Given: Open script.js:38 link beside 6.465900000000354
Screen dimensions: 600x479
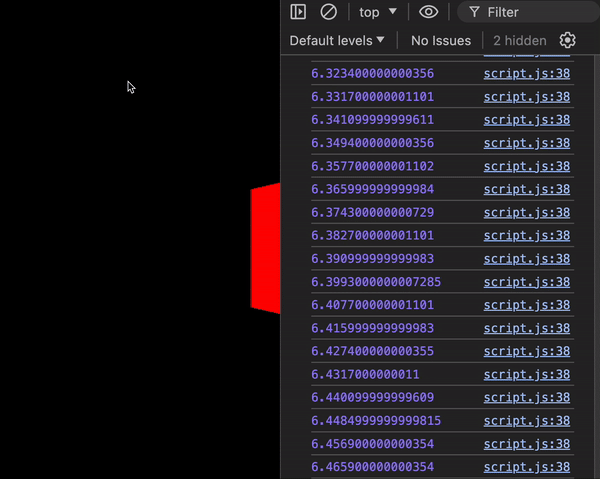Looking at the screenshot, I should click(x=527, y=467).
